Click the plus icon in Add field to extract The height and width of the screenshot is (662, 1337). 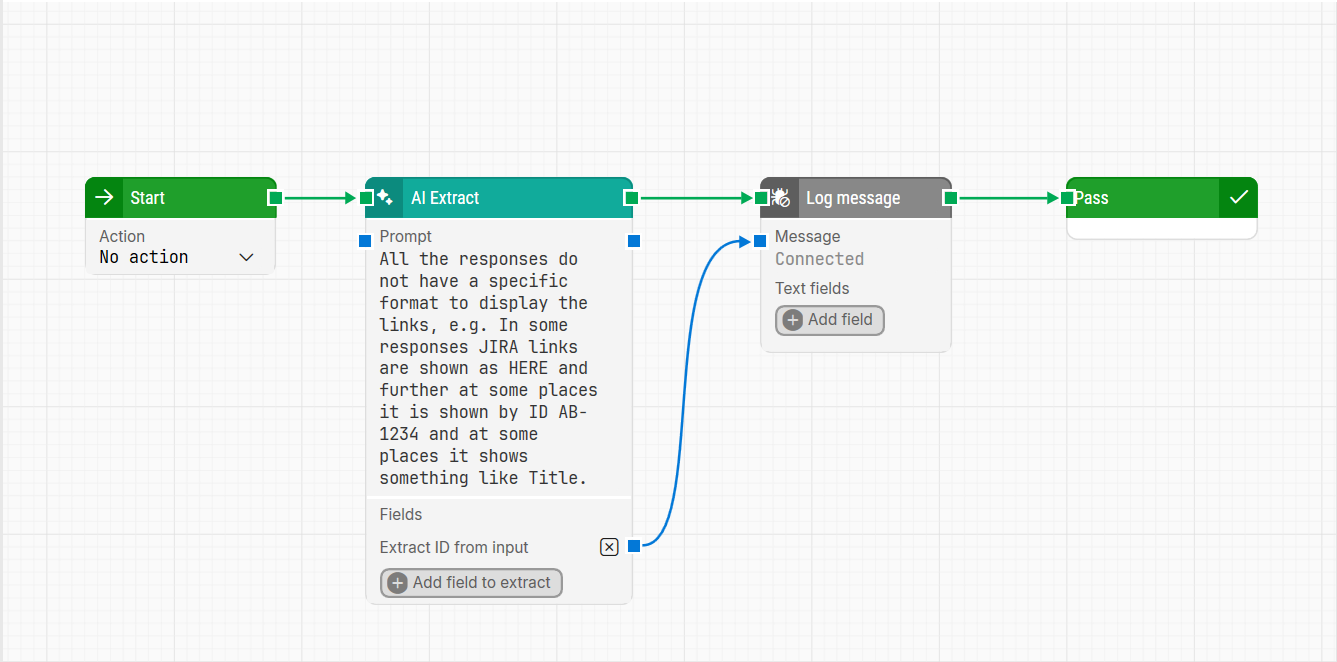397,583
